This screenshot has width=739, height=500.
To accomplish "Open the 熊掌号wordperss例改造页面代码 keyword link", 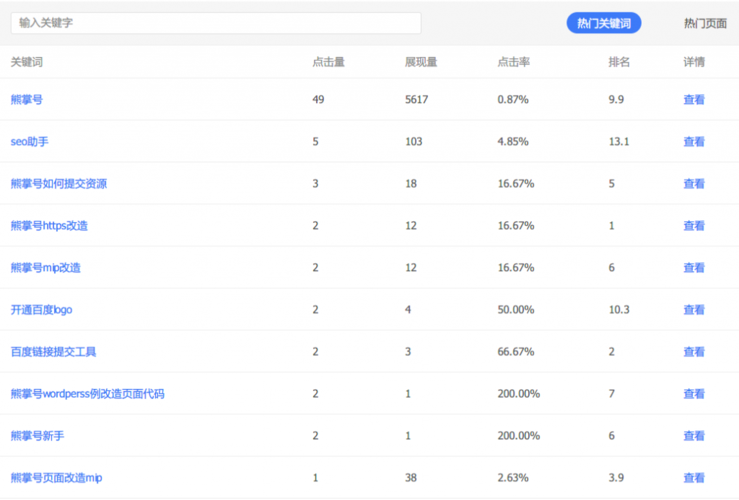I will coord(88,393).
